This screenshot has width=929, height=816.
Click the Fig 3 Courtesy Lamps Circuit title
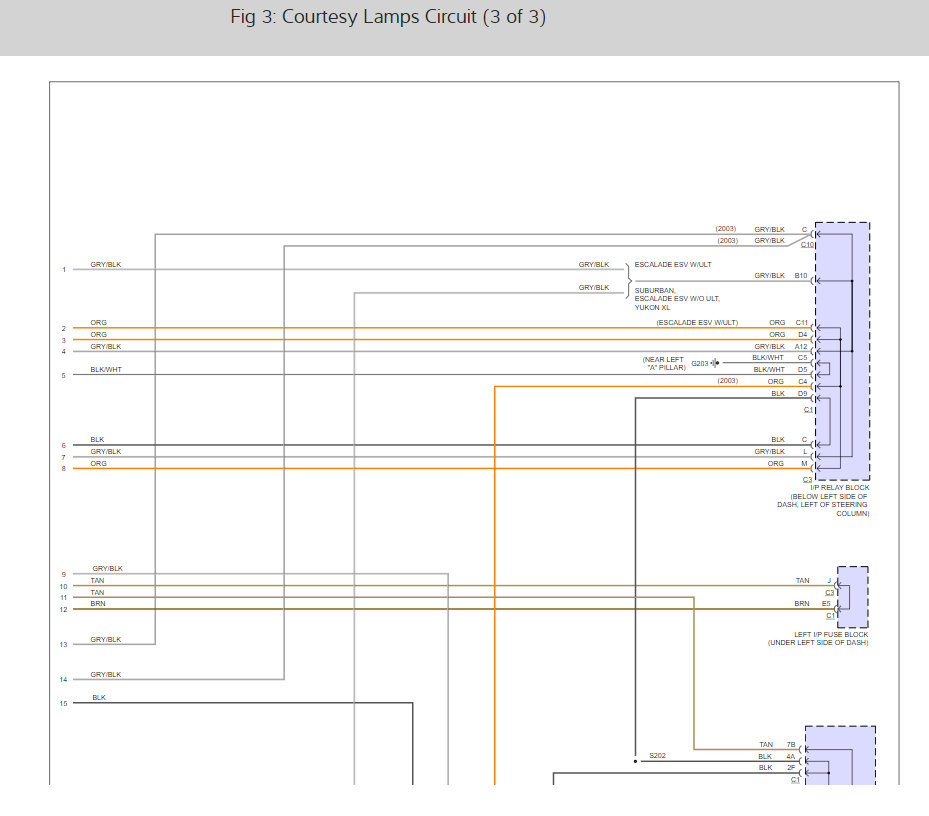(x=388, y=18)
